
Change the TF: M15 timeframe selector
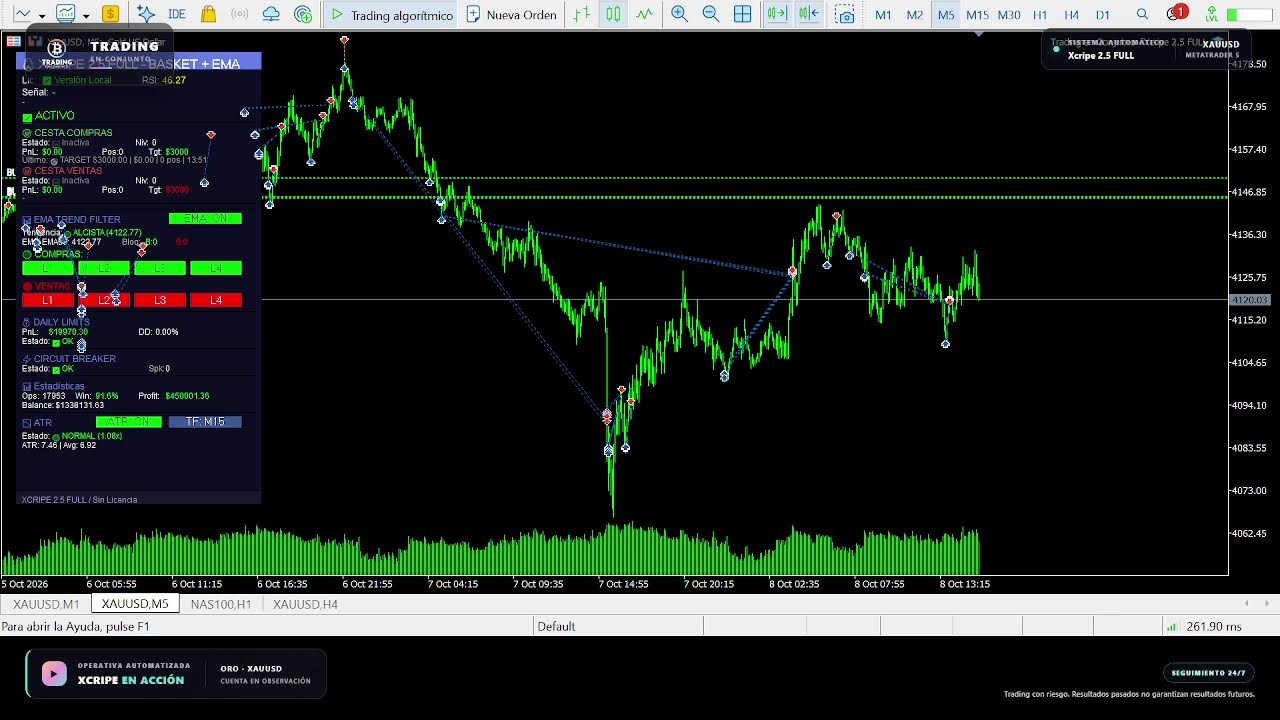pyautogui.click(x=205, y=421)
